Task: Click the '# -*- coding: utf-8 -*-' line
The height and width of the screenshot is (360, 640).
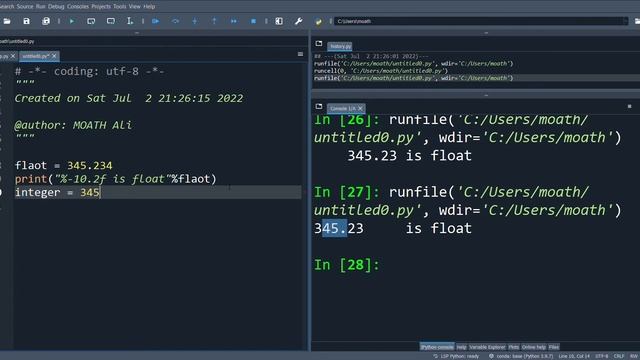Action: [89, 71]
